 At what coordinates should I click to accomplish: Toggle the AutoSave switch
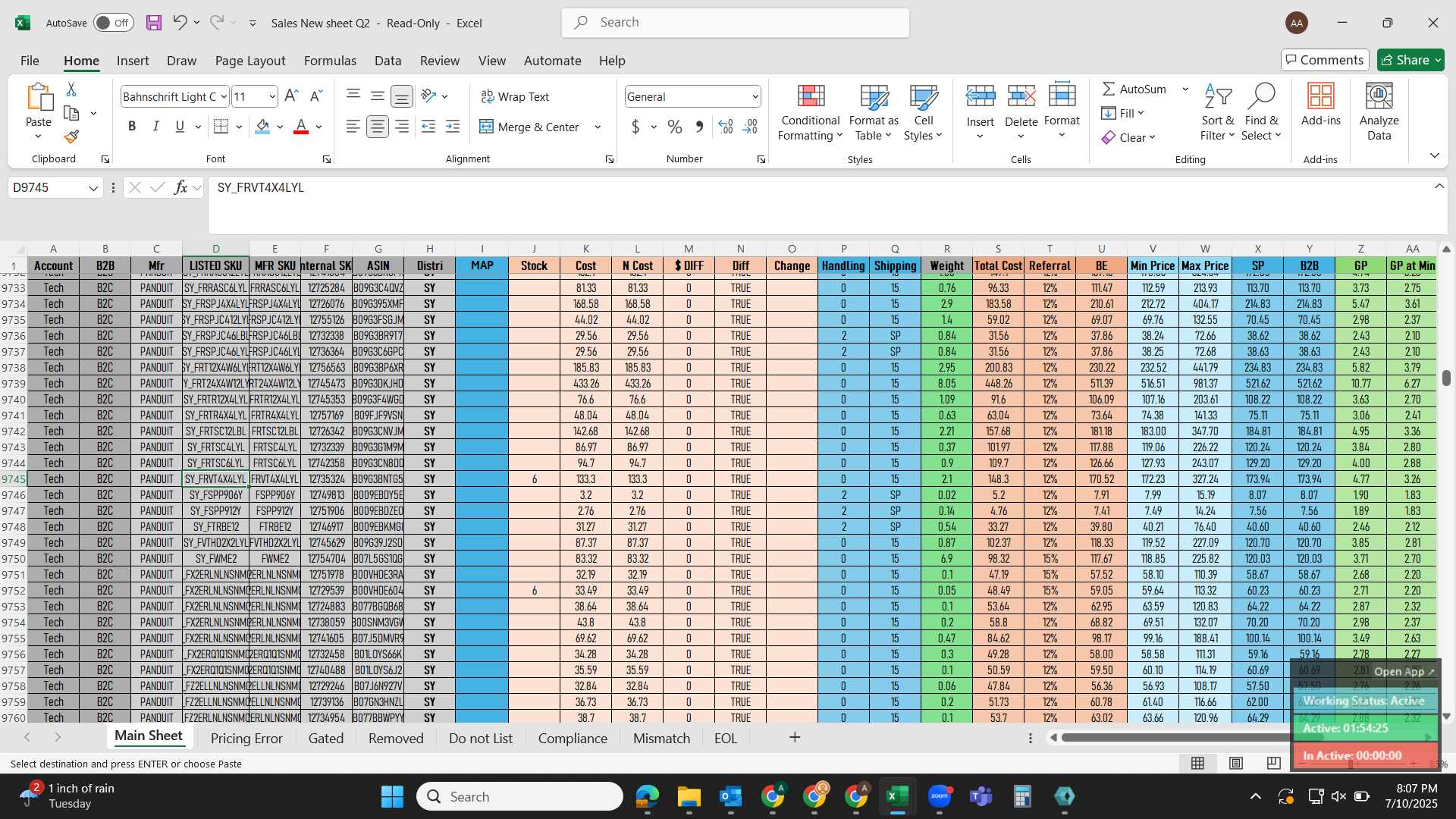[114, 23]
